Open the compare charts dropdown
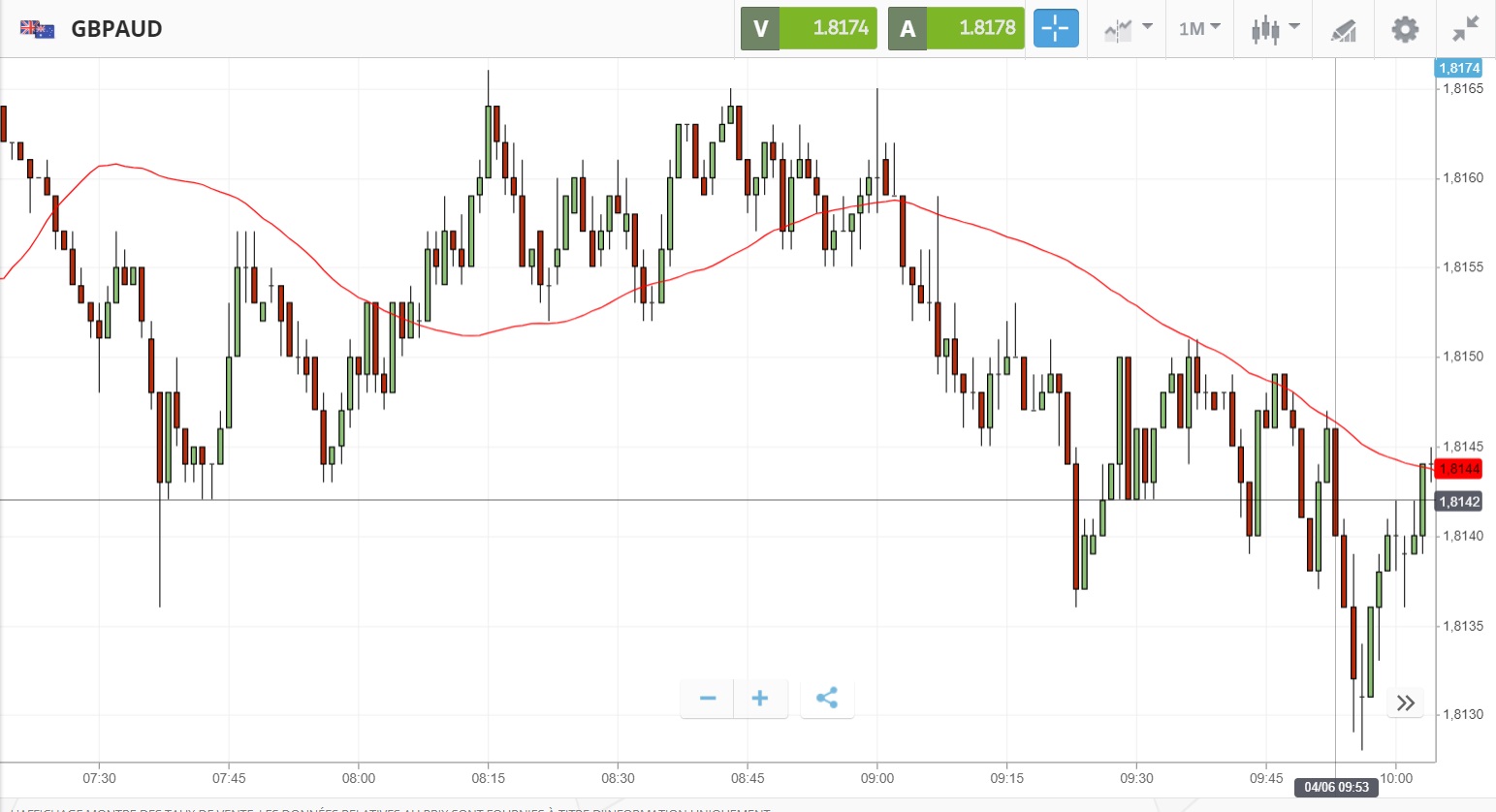This screenshot has height=812, width=1496. tap(1128, 29)
